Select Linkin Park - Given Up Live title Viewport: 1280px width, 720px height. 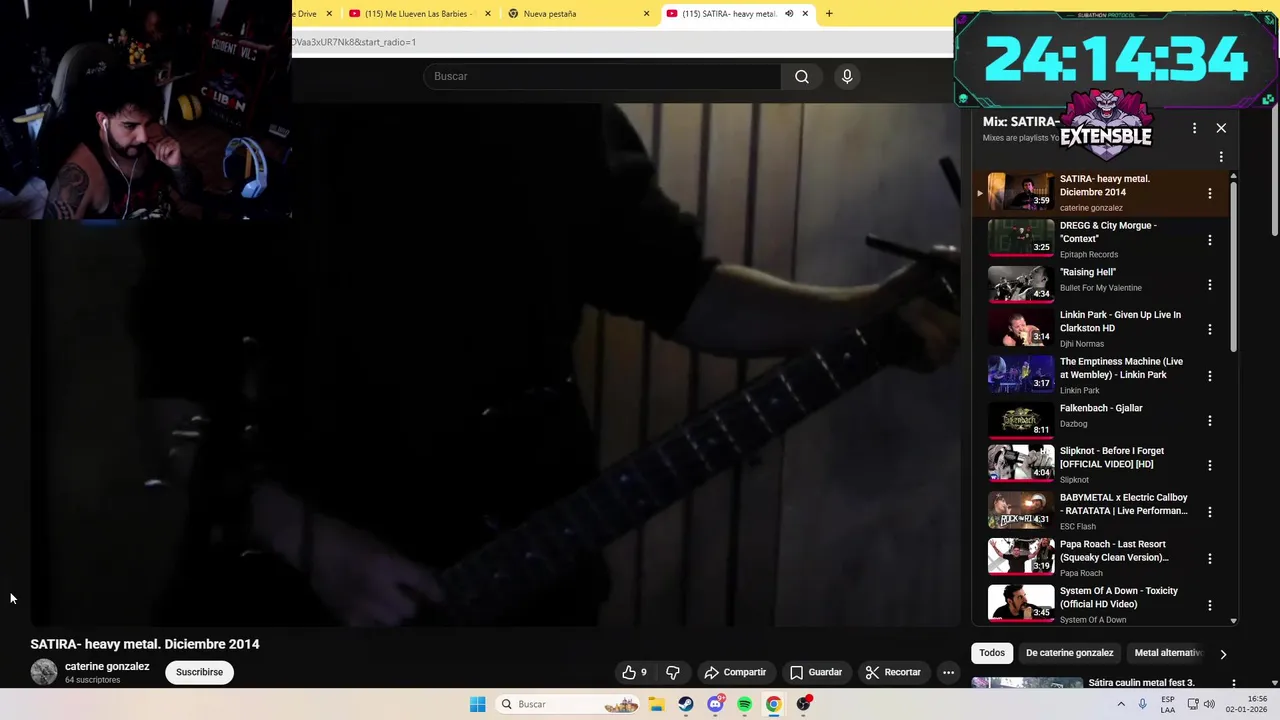coord(1120,321)
